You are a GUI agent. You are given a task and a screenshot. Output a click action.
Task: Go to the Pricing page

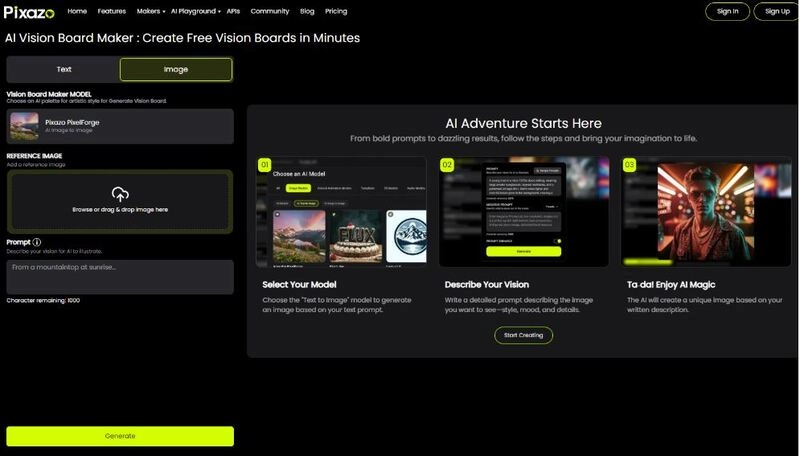(x=336, y=11)
